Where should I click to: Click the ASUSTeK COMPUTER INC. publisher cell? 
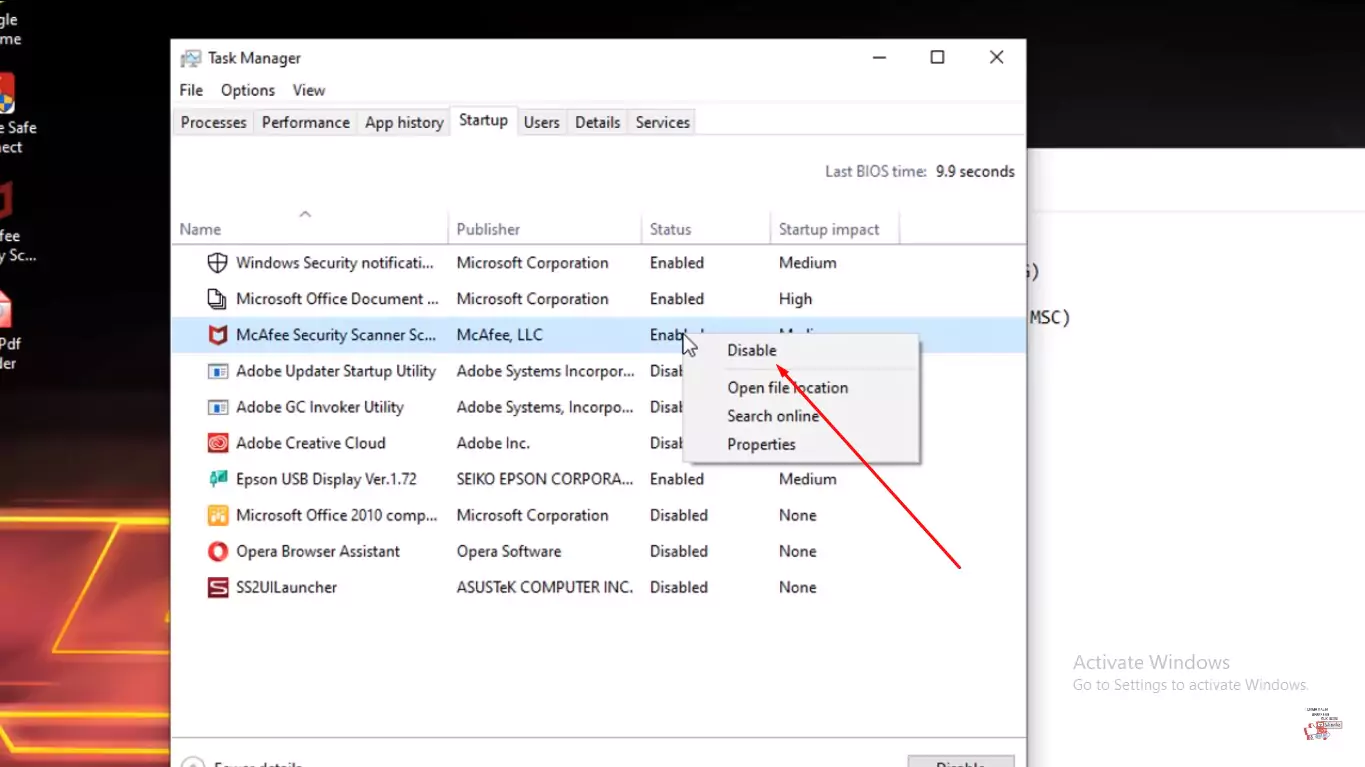point(545,587)
